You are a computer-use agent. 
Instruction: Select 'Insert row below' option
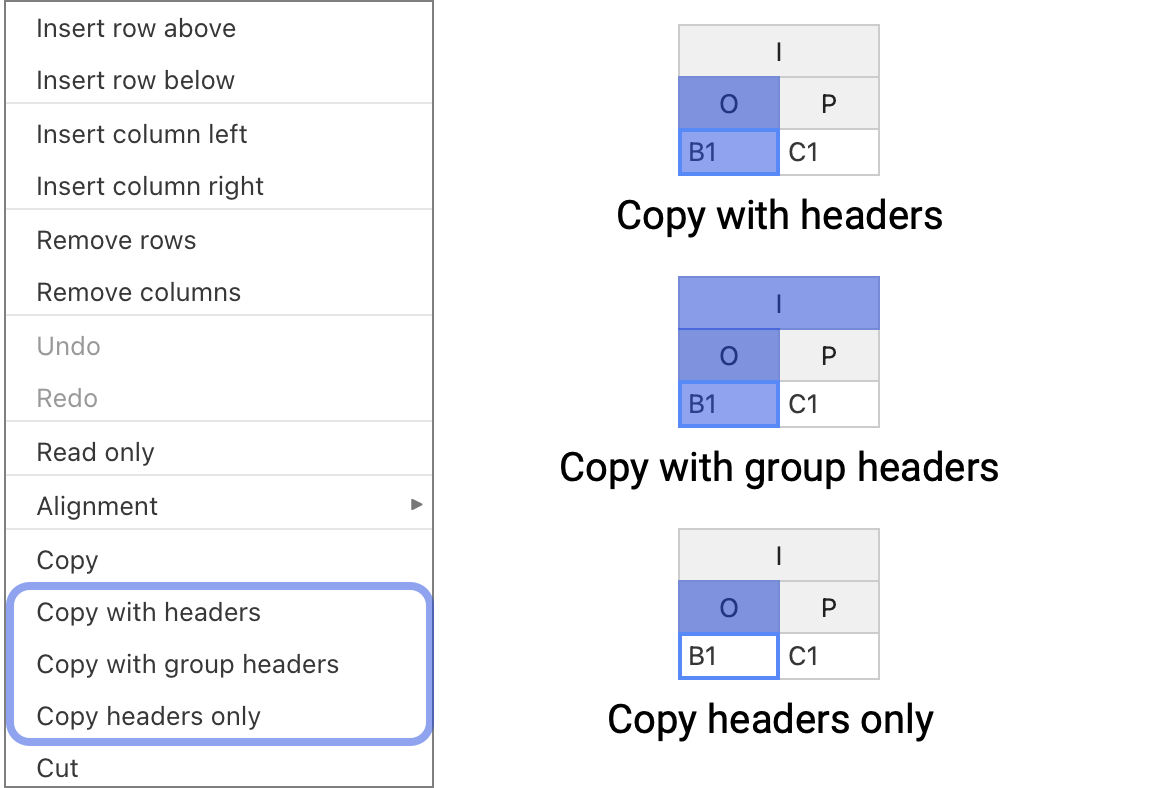click(136, 80)
